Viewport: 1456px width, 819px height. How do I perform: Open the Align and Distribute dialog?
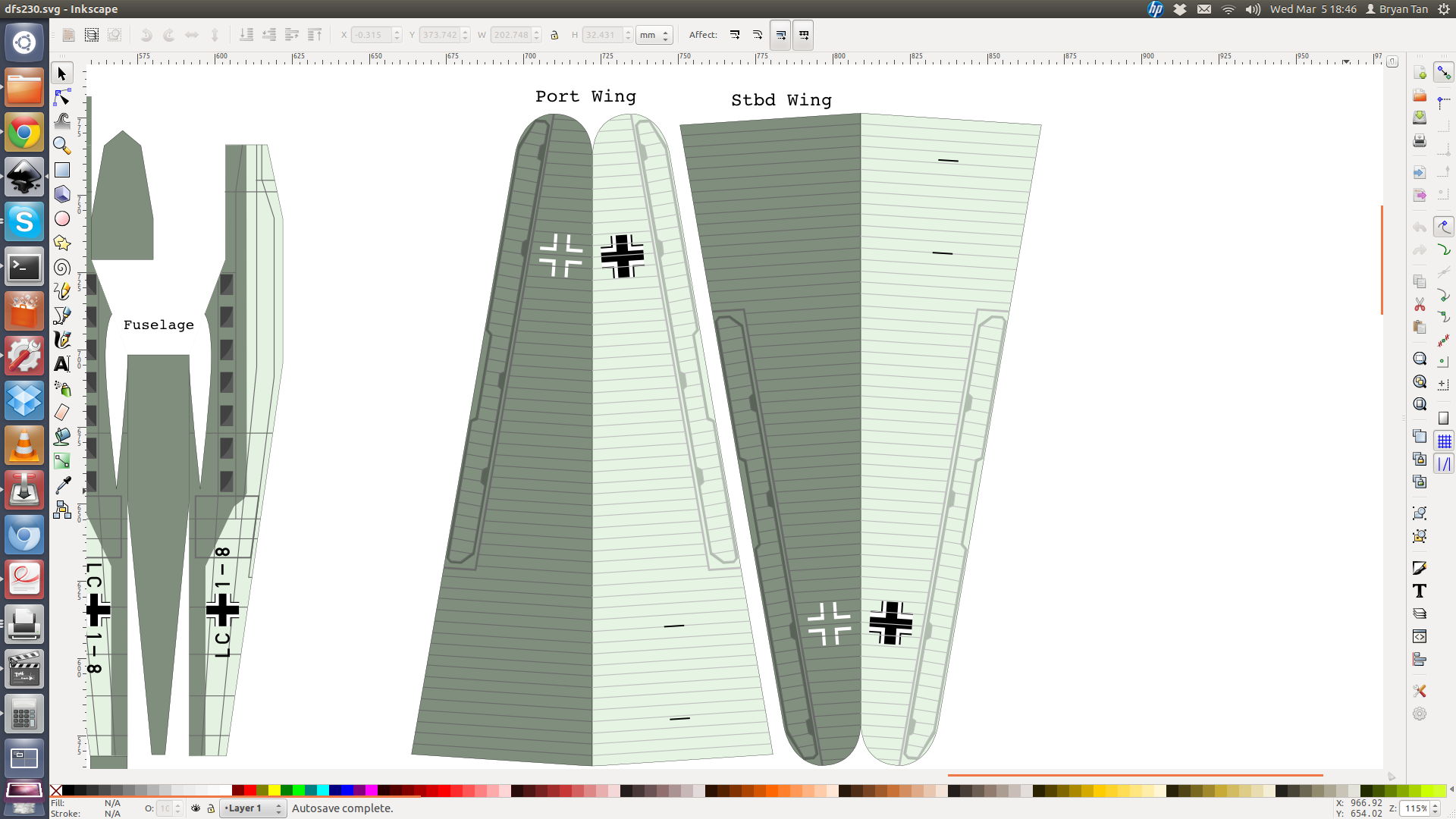(1420, 660)
